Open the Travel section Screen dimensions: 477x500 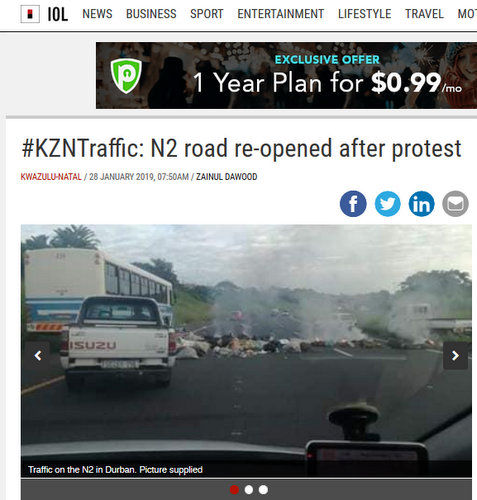point(424,14)
